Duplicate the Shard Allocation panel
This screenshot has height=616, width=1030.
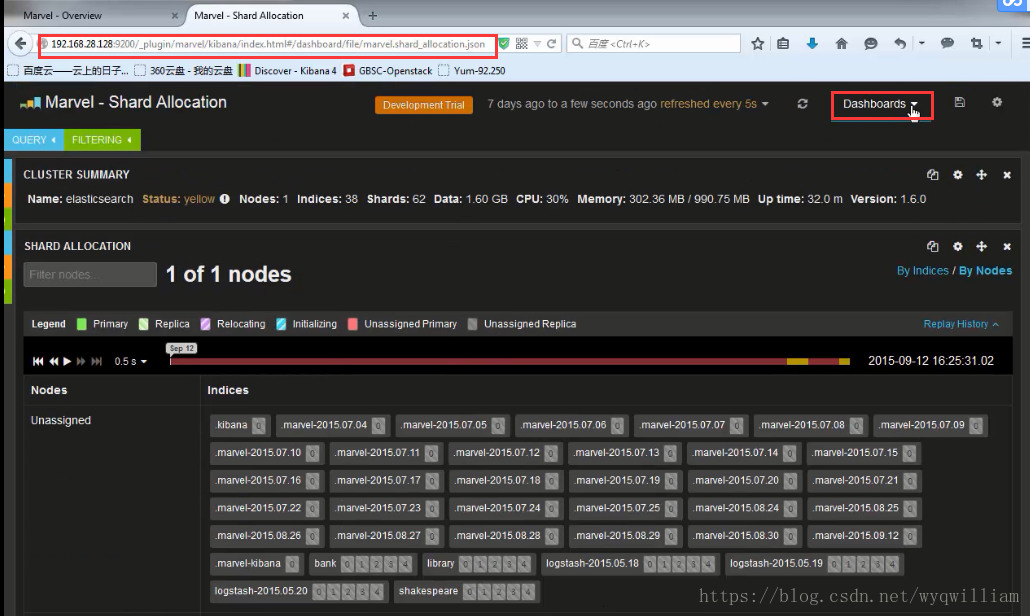coord(933,246)
